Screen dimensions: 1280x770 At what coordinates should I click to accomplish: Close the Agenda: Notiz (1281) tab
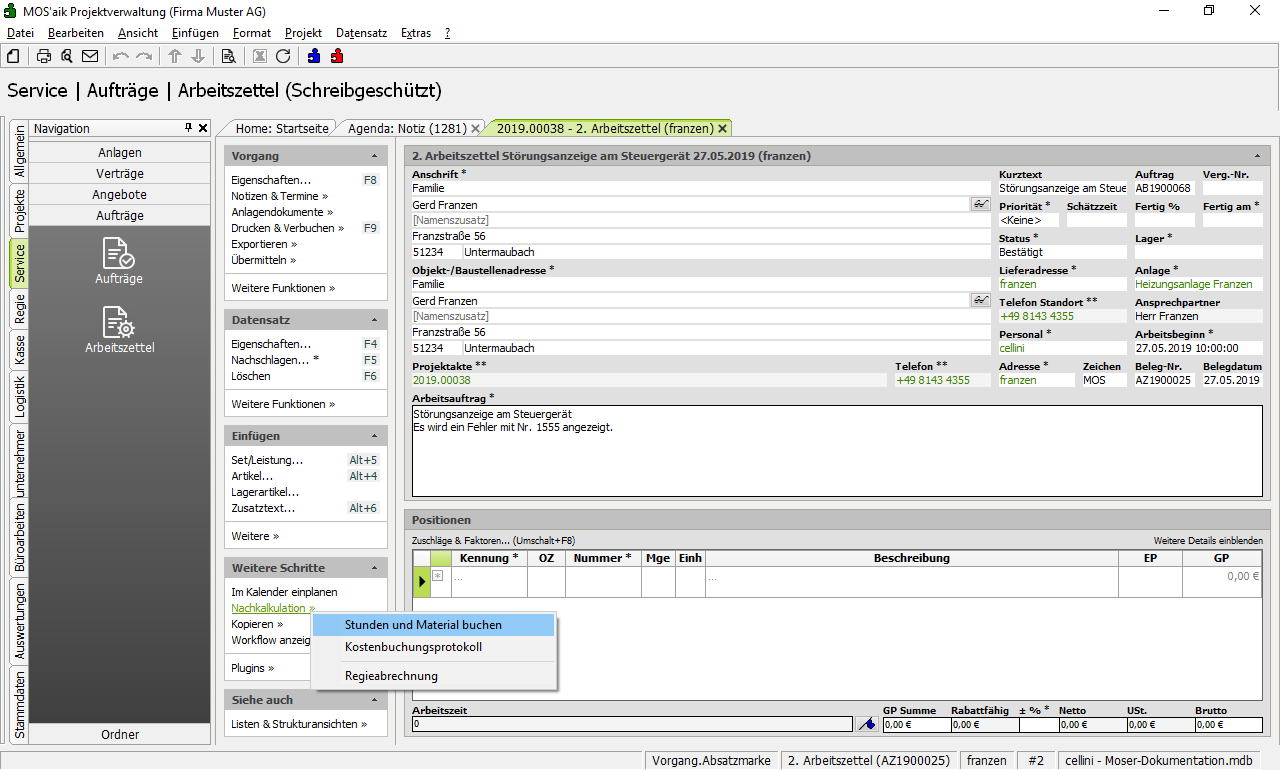pos(475,128)
